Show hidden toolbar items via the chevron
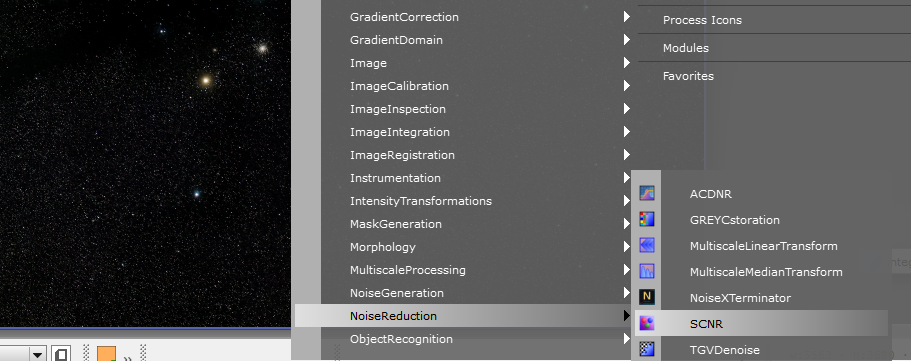 [128, 357]
